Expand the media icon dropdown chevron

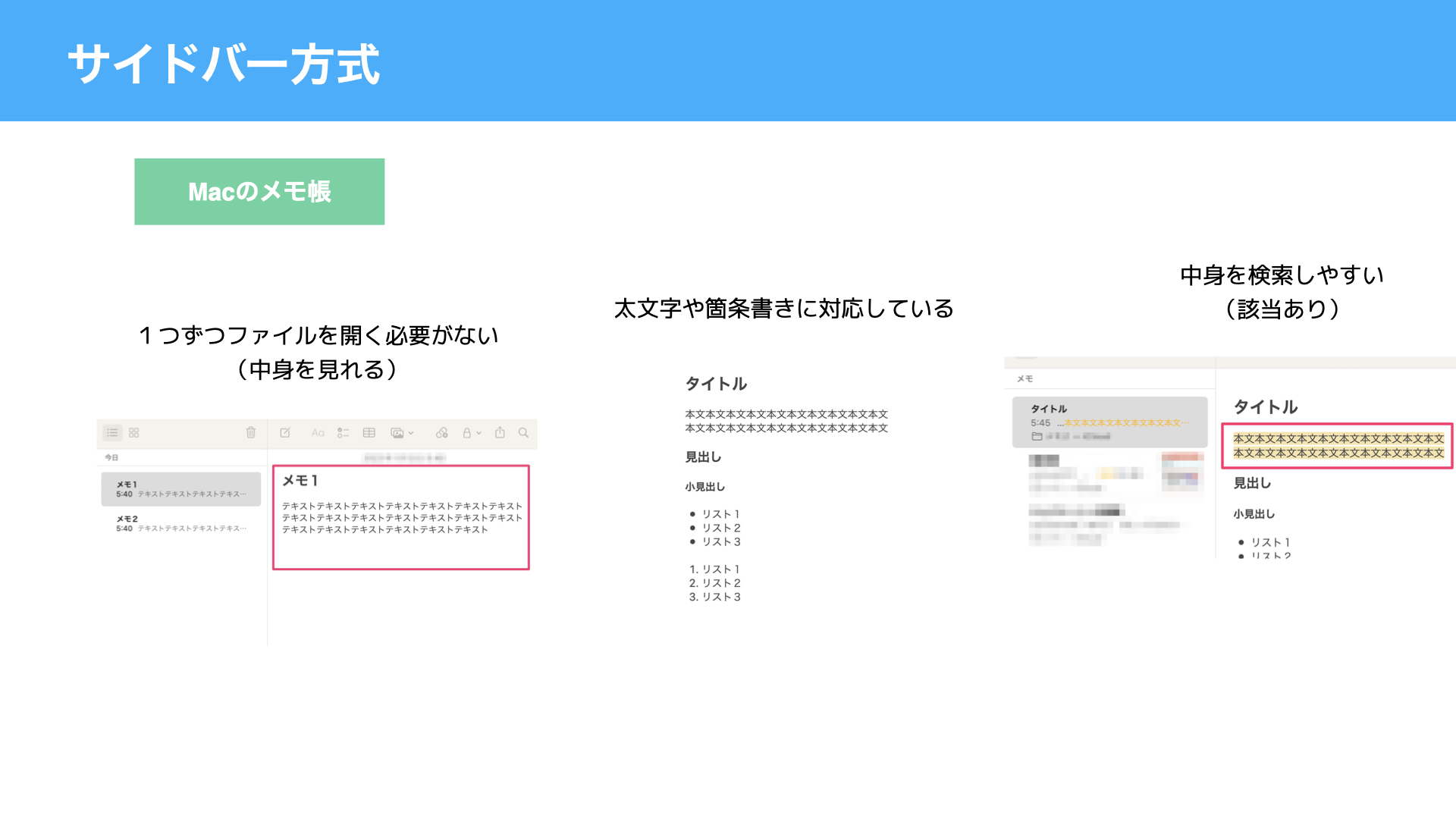pyautogui.click(x=411, y=433)
